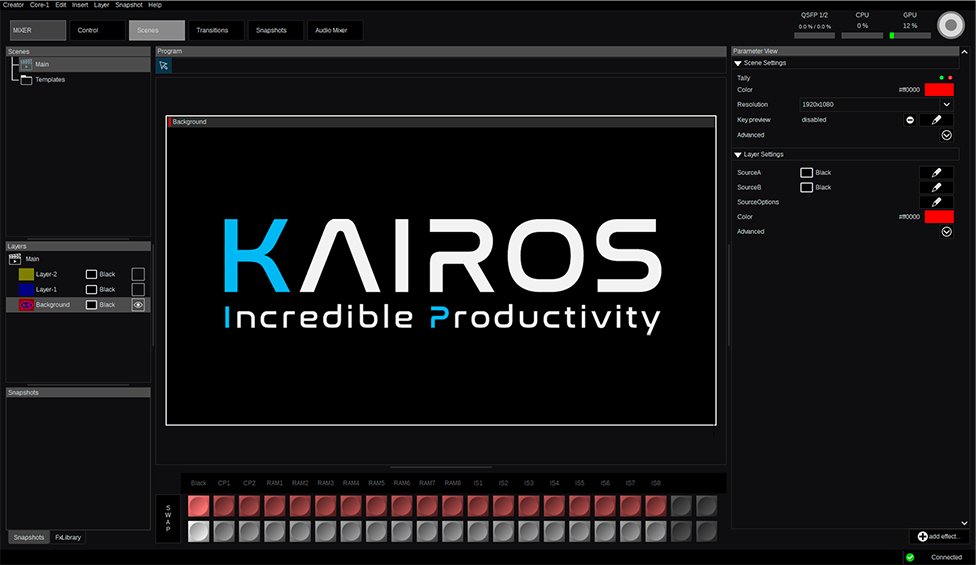This screenshot has height=565, width=976.
Task: Click the green Tally indicator dot
Action: (942, 78)
